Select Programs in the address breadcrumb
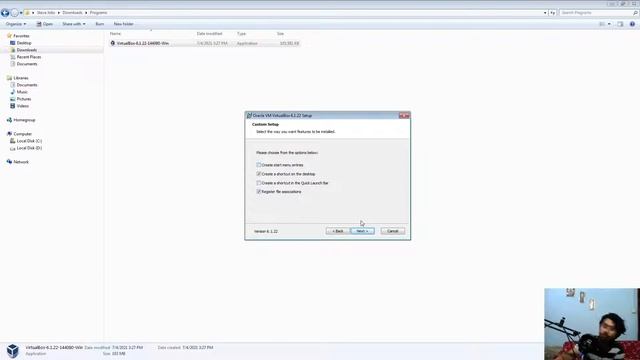The image size is (640, 360). click(98, 13)
